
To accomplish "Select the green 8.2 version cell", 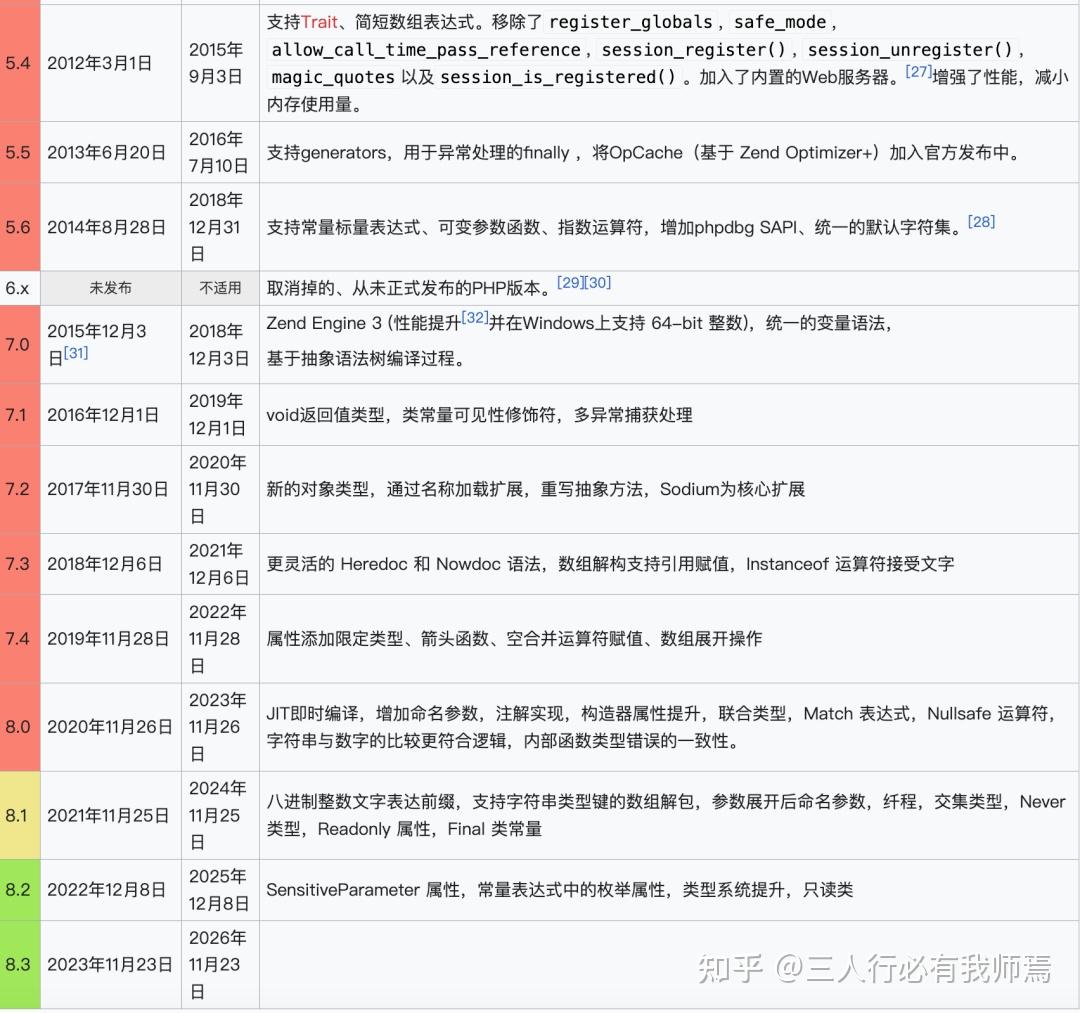I will (17, 889).
